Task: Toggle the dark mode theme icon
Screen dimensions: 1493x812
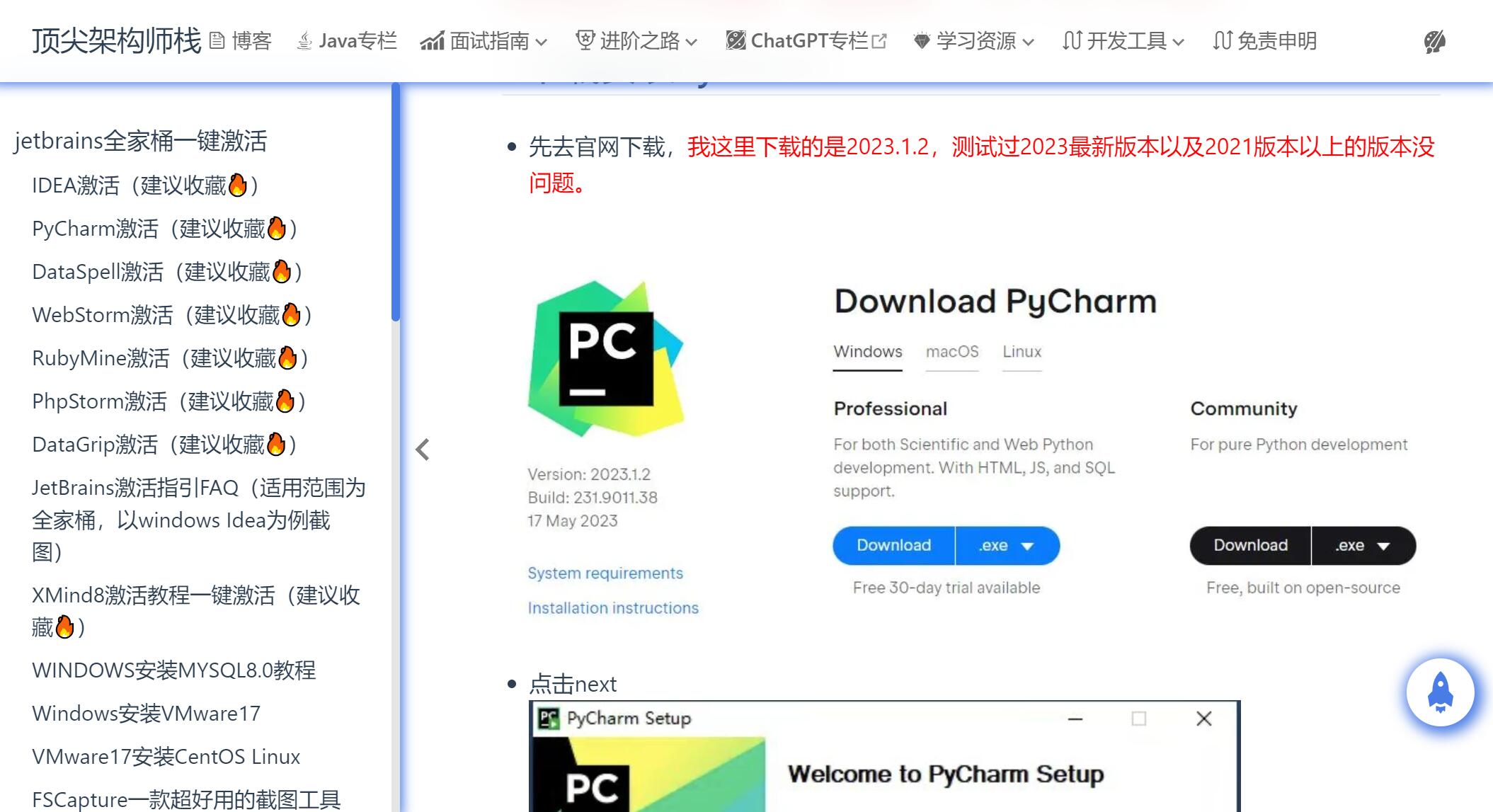Action: [x=1435, y=42]
